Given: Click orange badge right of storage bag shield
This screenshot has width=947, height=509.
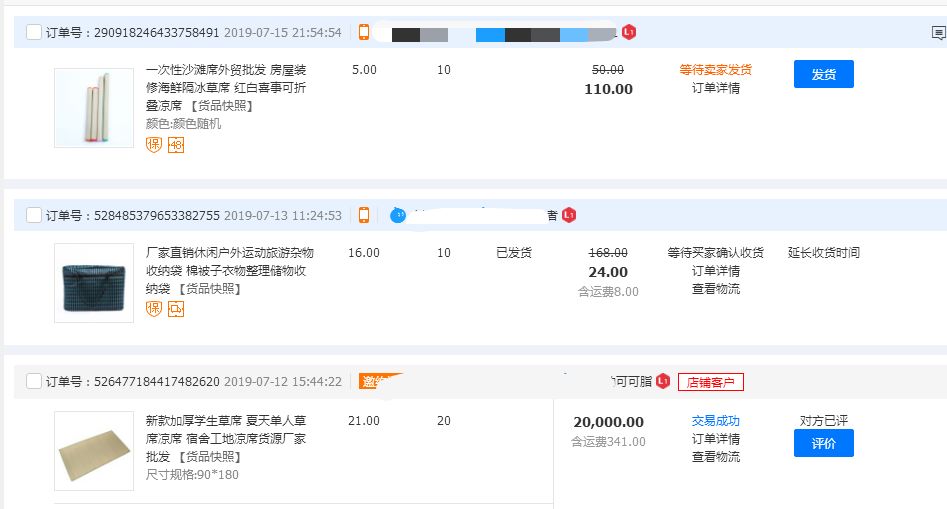Looking at the screenshot, I should tap(176, 309).
